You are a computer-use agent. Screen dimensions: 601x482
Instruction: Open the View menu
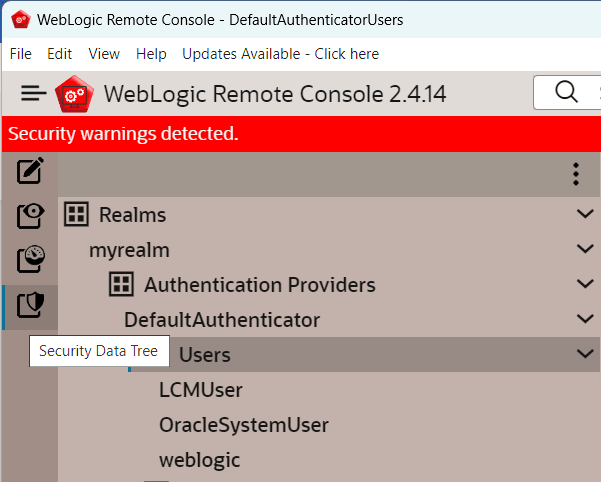coord(104,54)
